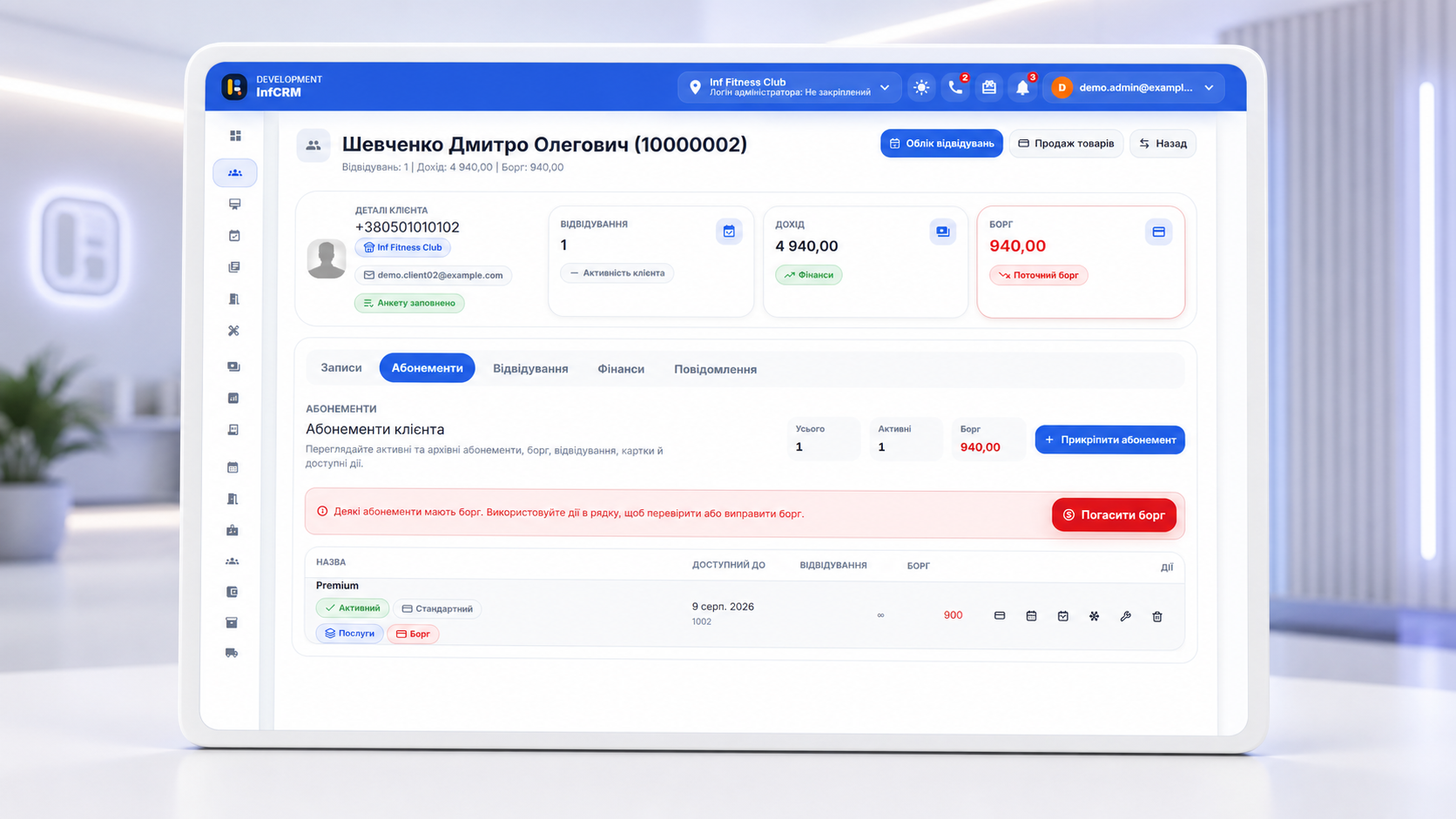Click the Premium subscription name
1456x819 pixels.
(337, 585)
